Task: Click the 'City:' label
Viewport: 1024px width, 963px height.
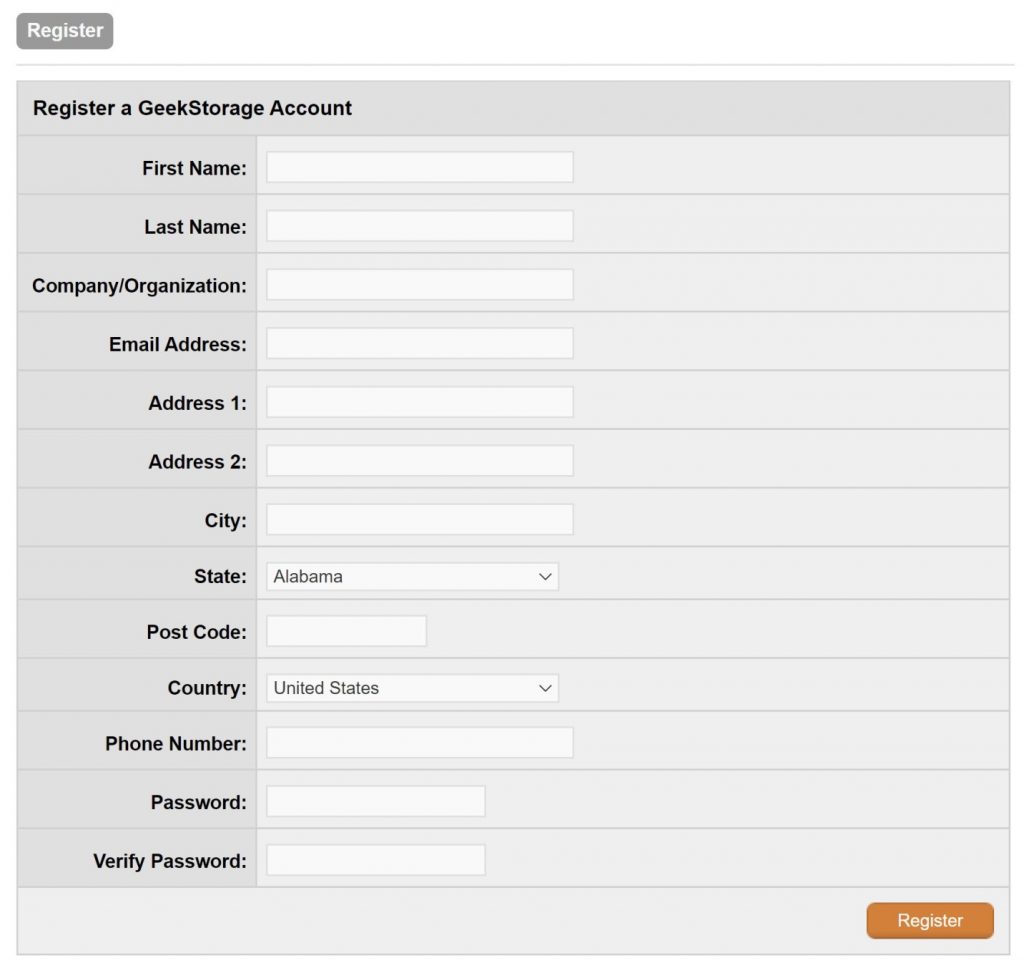Action: (x=225, y=521)
